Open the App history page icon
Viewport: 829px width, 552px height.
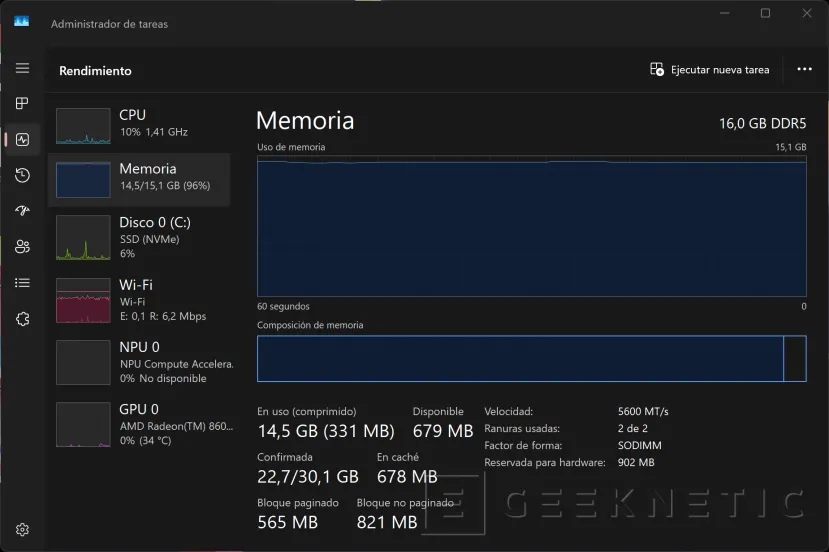coord(22,175)
